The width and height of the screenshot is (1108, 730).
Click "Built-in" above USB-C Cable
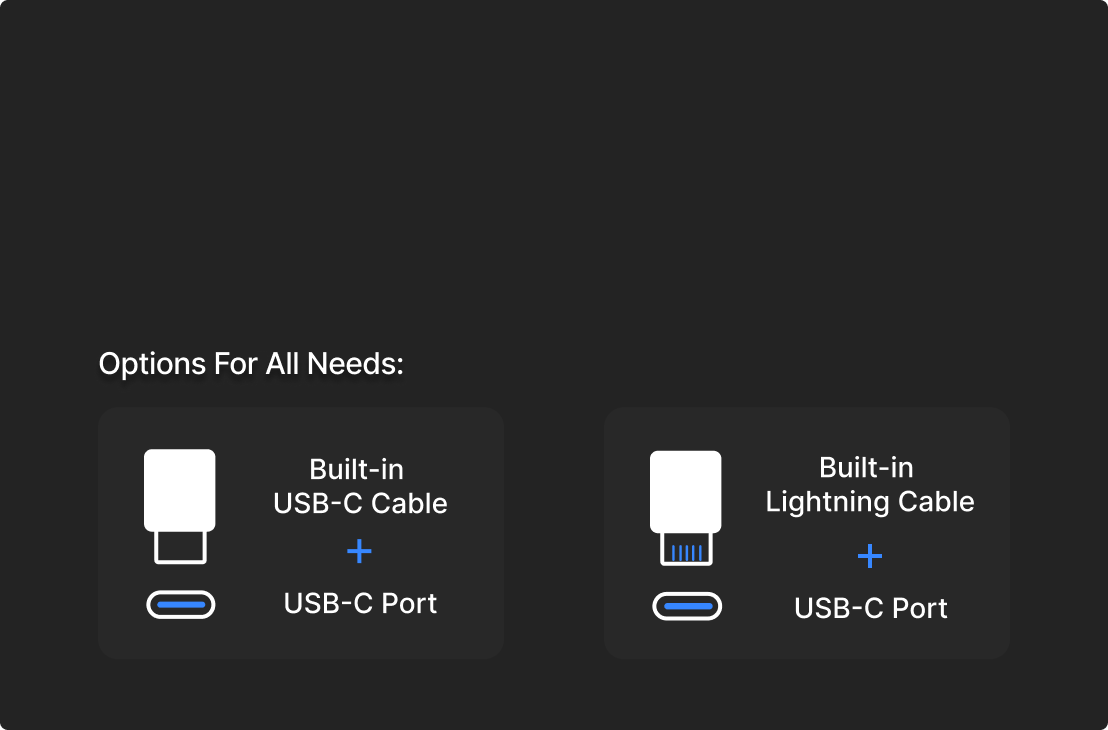click(x=357, y=469)
